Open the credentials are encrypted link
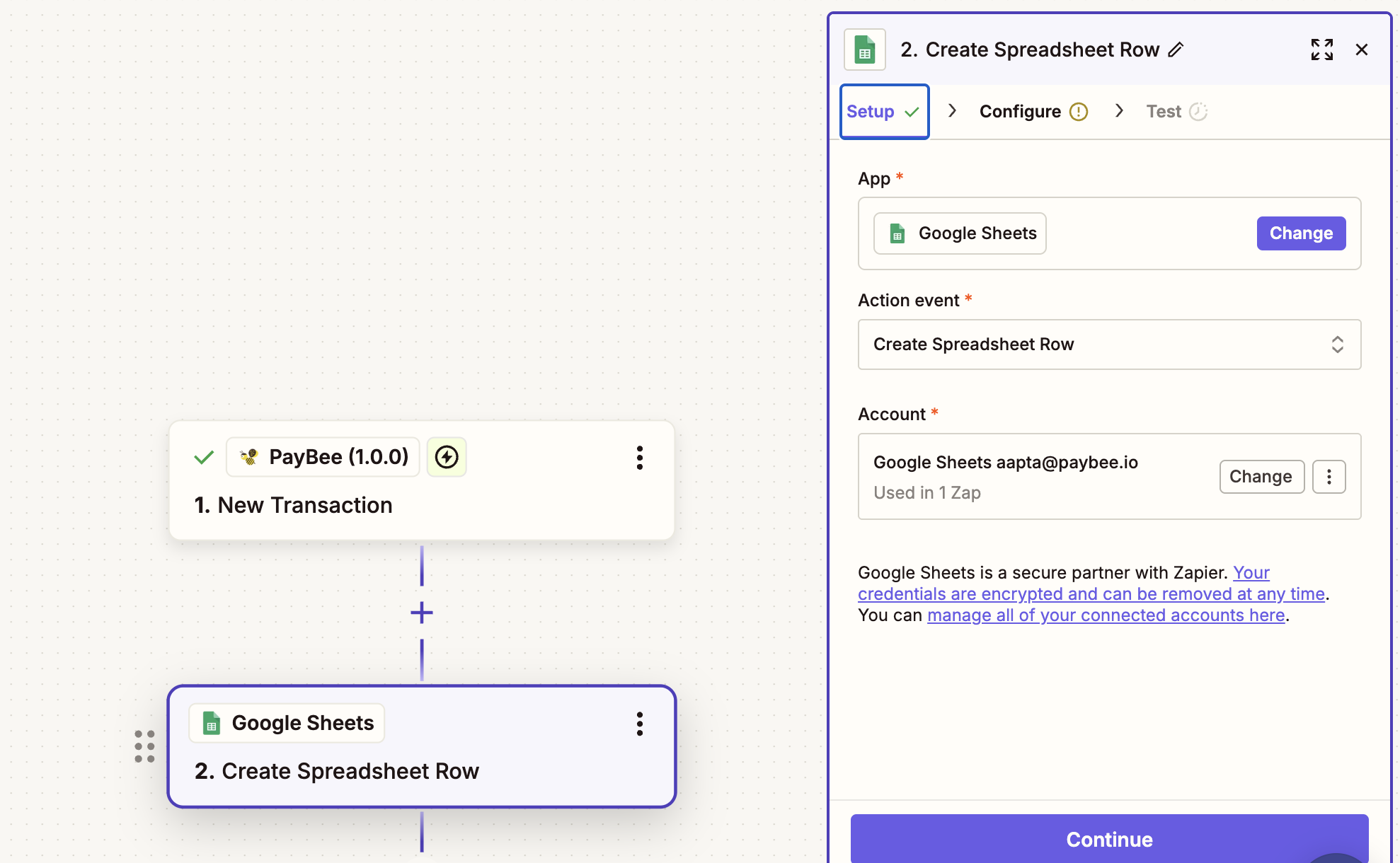Image resolution: width=1400 pixels, height=863 pixels. 1090,594
